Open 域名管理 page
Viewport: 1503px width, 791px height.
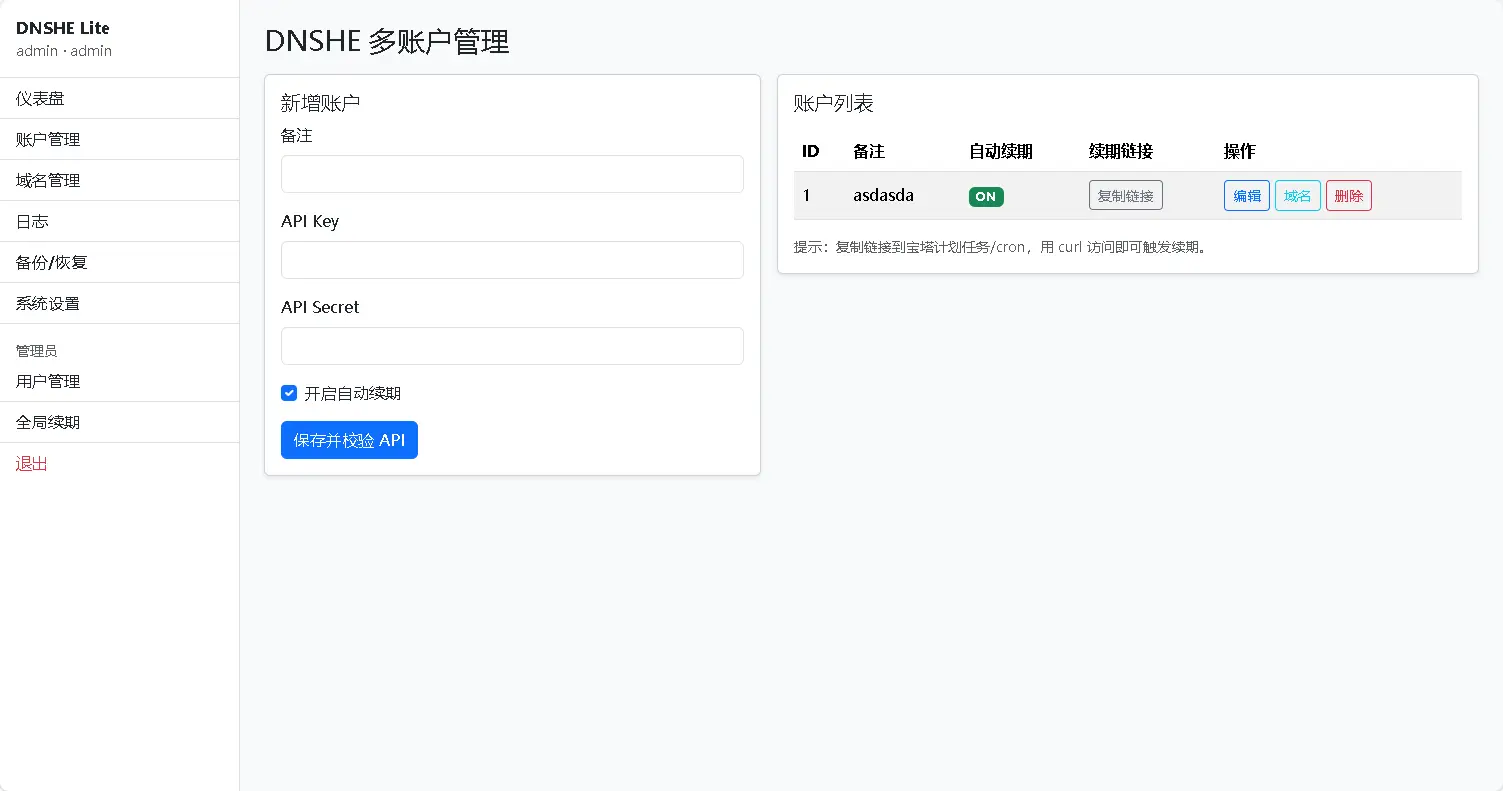[x=48, y=180]
